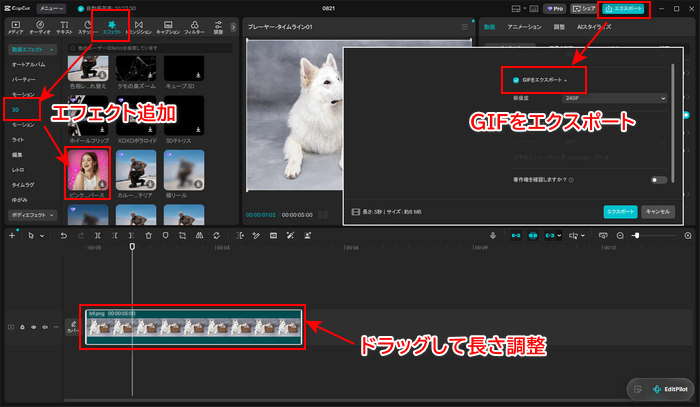Select the レトロ effect category

pyautogui.click(x=18, y=170)
